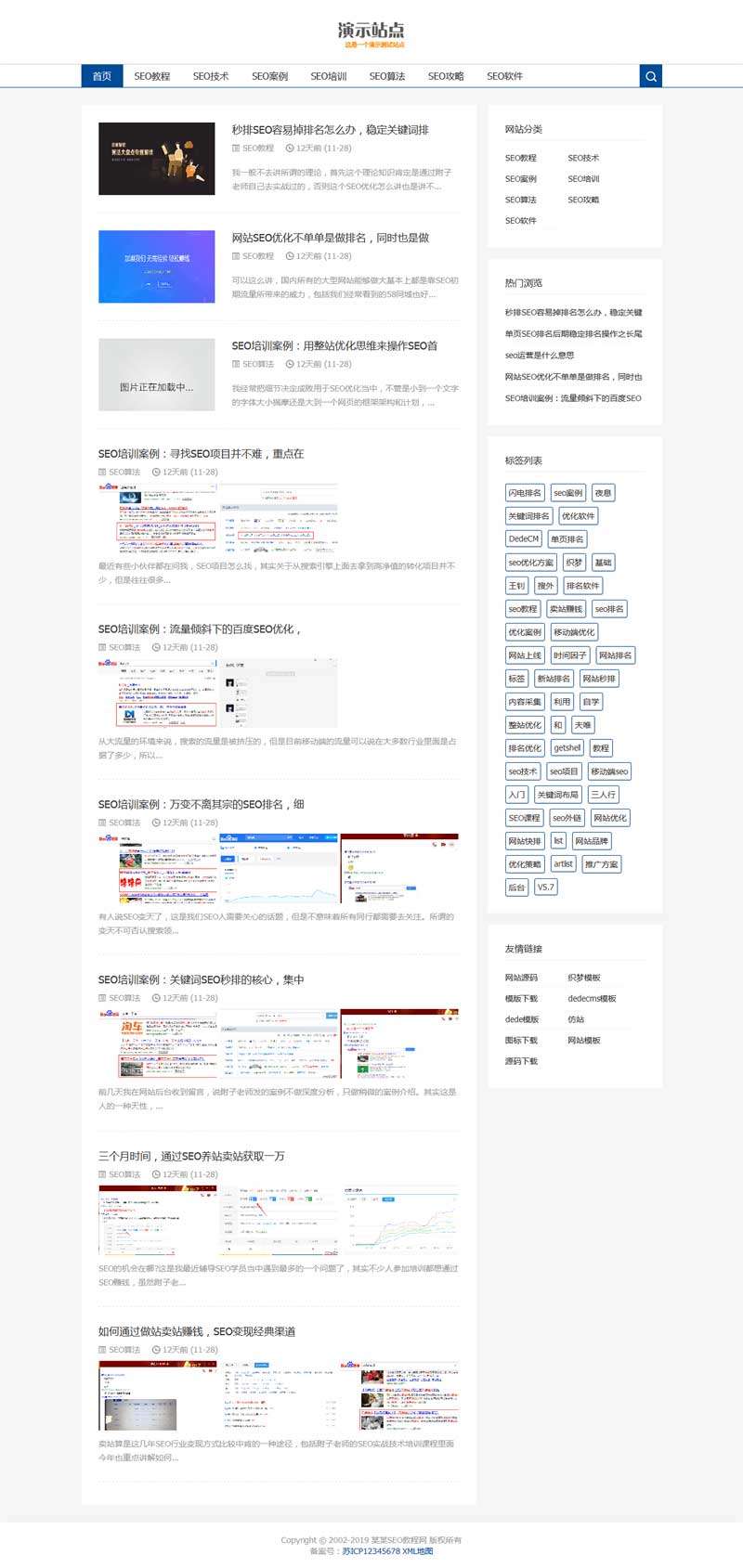Select the 闪电排名 tag

[x=525, y=493]
